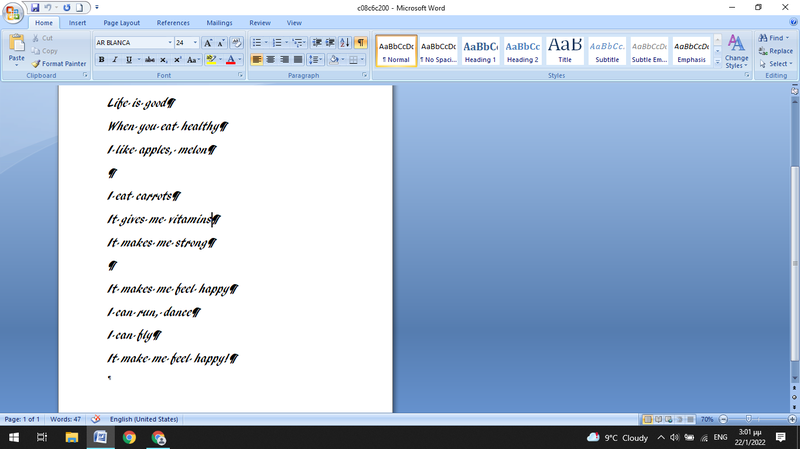Toggle align text left
This screenshot has height=449, width=800.
click(x=256, y=60)
